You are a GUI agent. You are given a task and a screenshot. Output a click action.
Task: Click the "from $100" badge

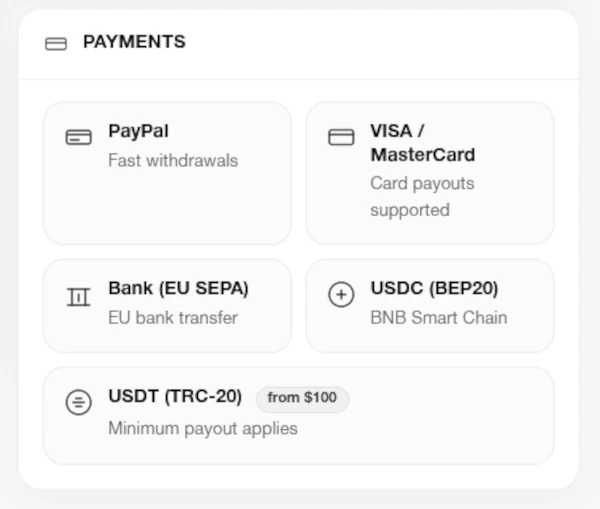tap(302, 398)
